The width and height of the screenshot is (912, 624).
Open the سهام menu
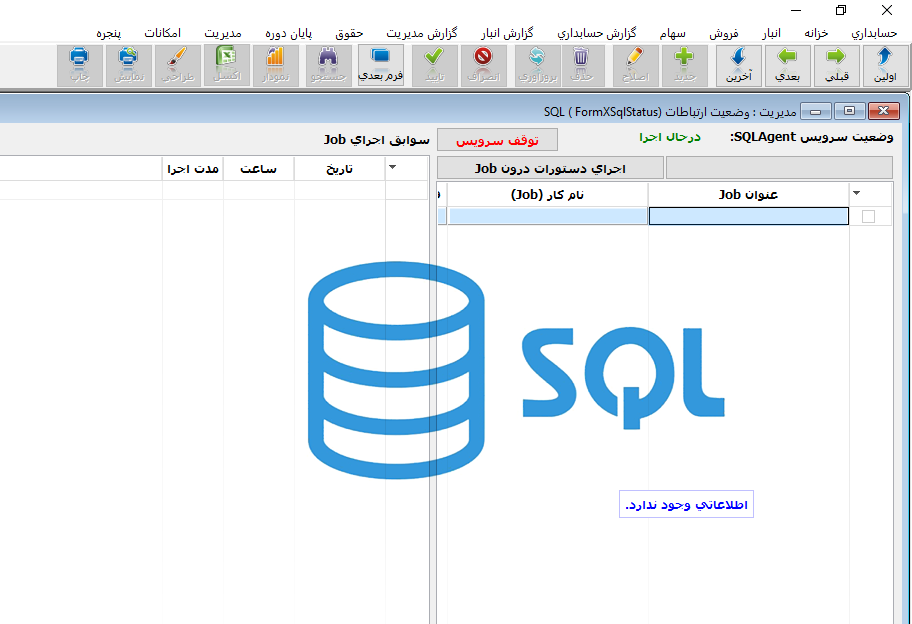point(672,33)
